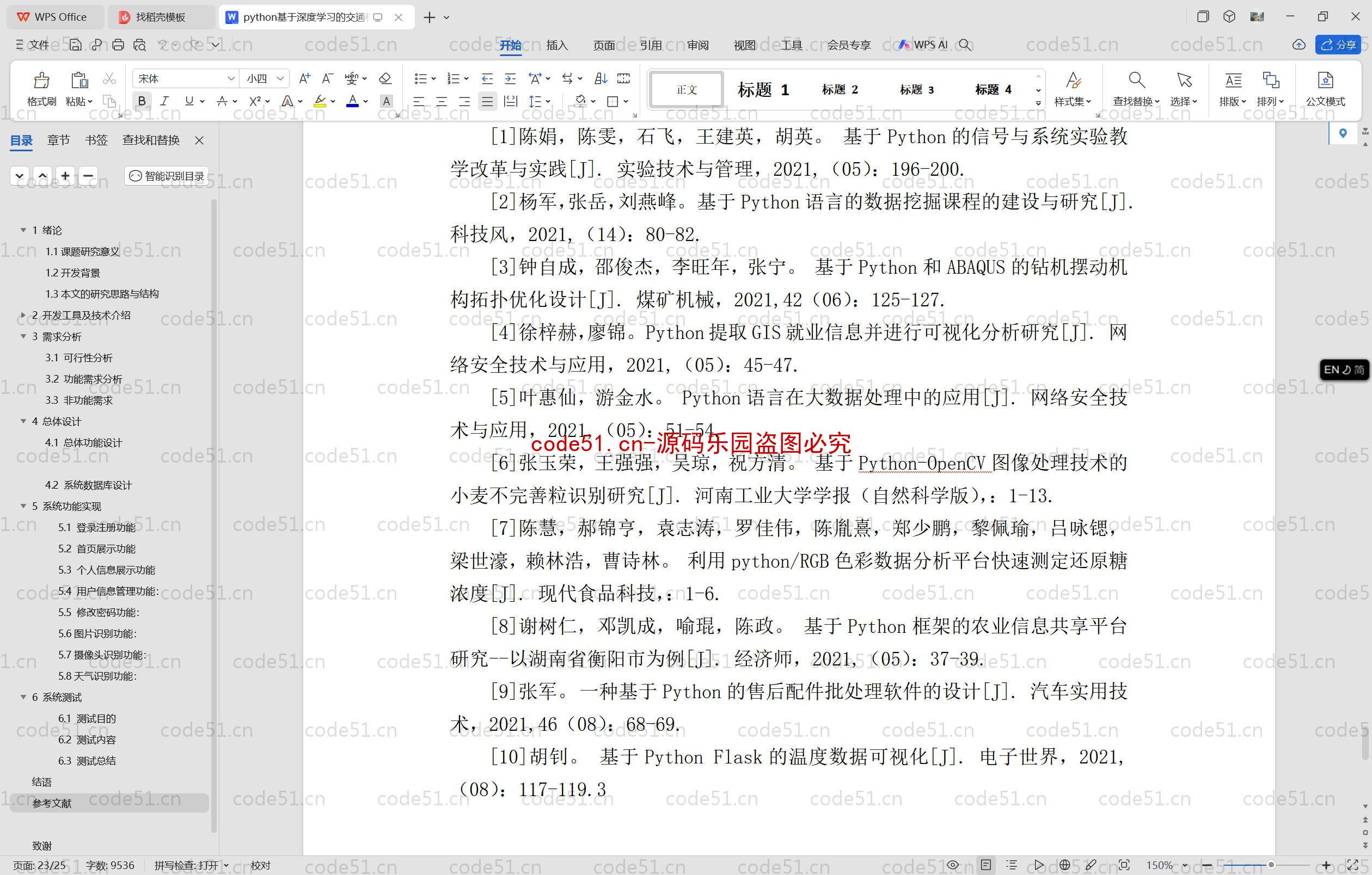Apply the 标题 1 heading style
The height and width of the screenshot is (875, 1372).
click(762, 89)
